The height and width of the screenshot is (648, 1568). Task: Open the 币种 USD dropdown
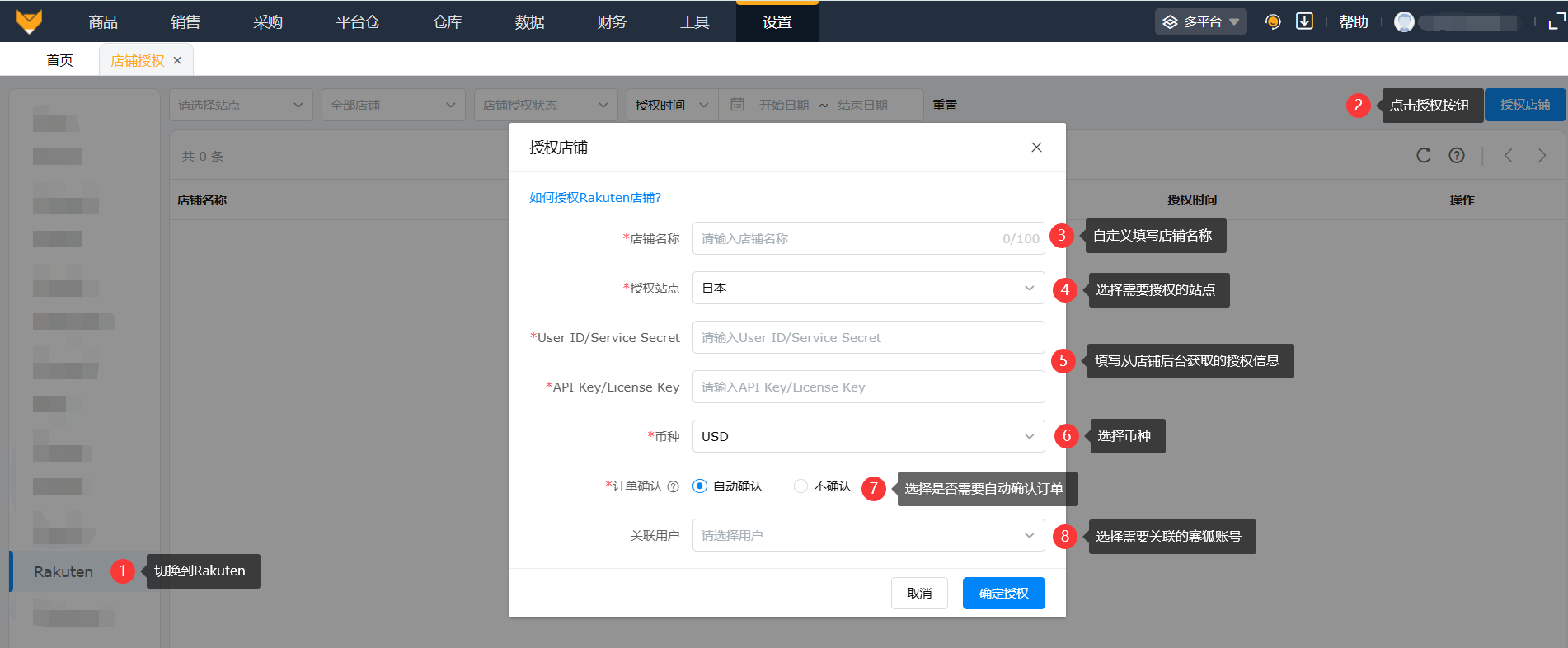click(869, 436)
